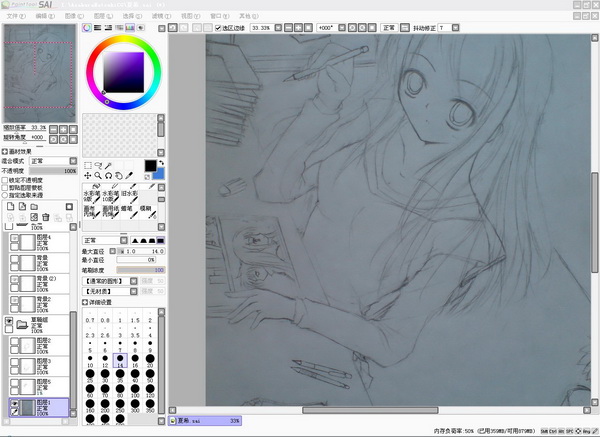Adjust the 笔刷浓度 density slider
Screen dimensions: 600x437
[141, 270]
